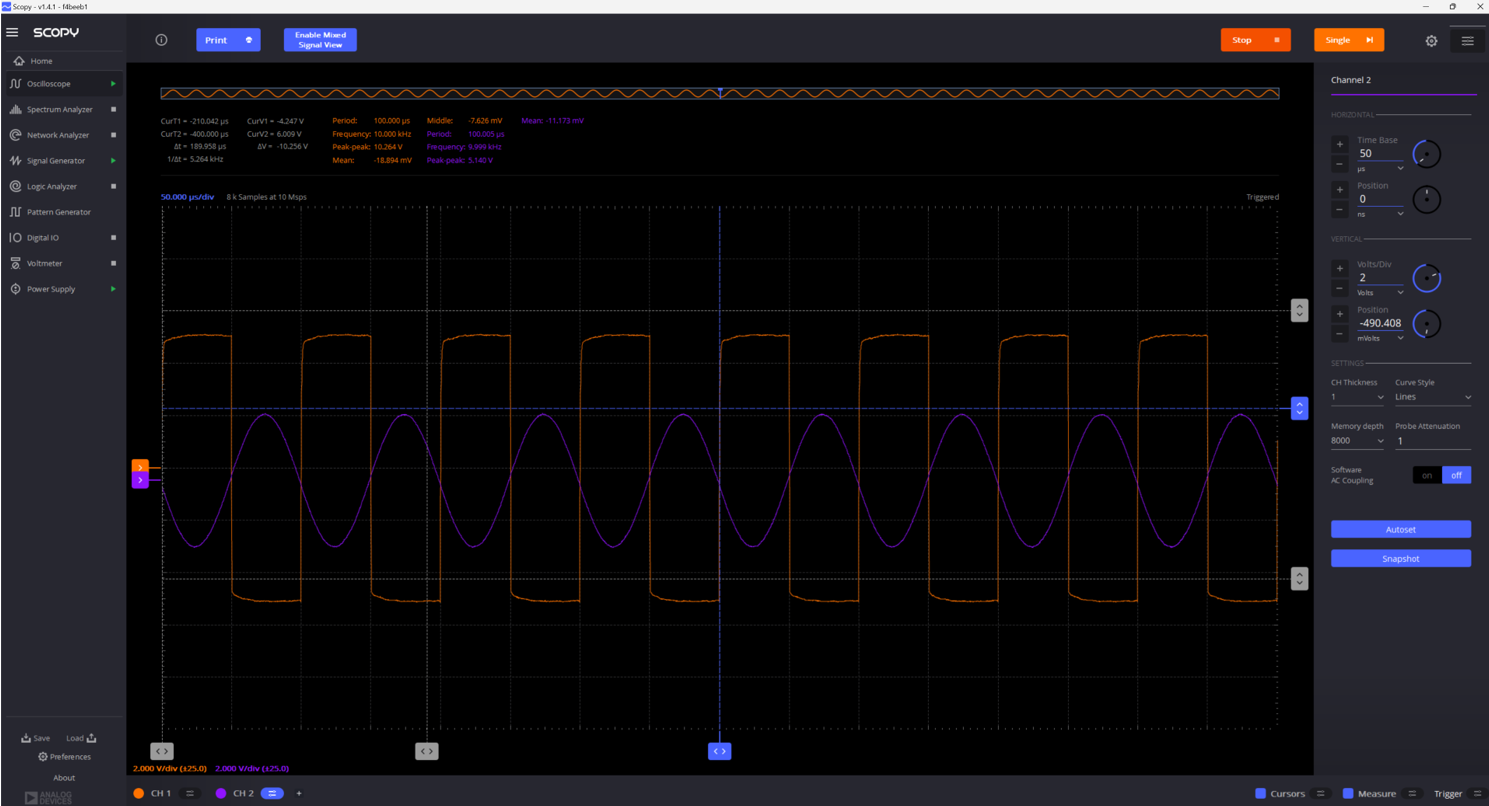The image size is (1489, 806).
Task: Toggle the Cursors checkbox
Action: click(x=1260, y=793)
